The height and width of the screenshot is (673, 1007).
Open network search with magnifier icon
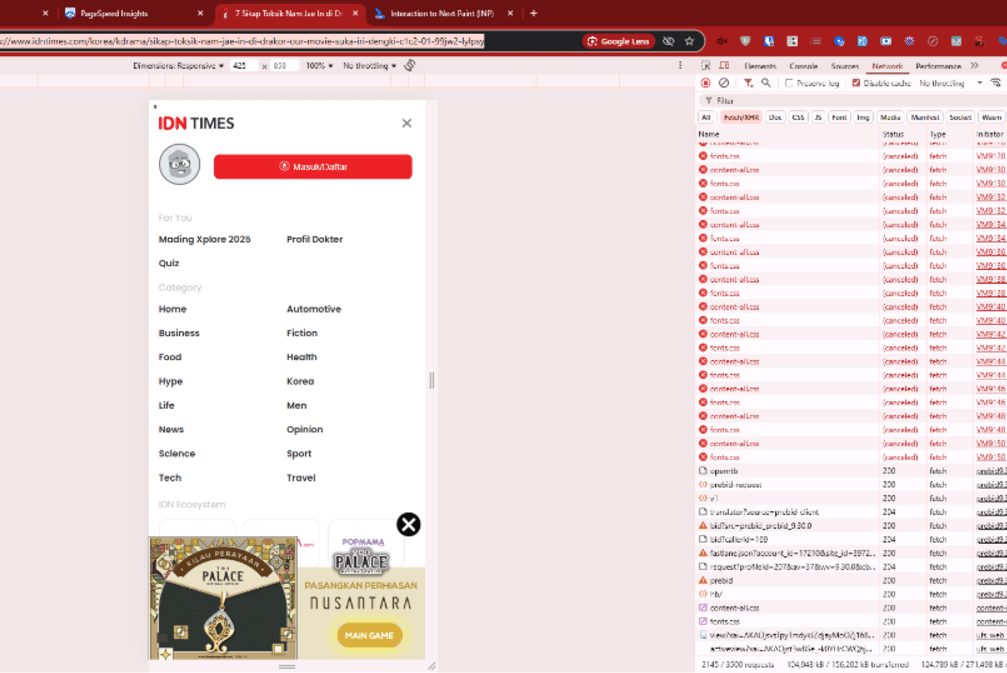766,83
